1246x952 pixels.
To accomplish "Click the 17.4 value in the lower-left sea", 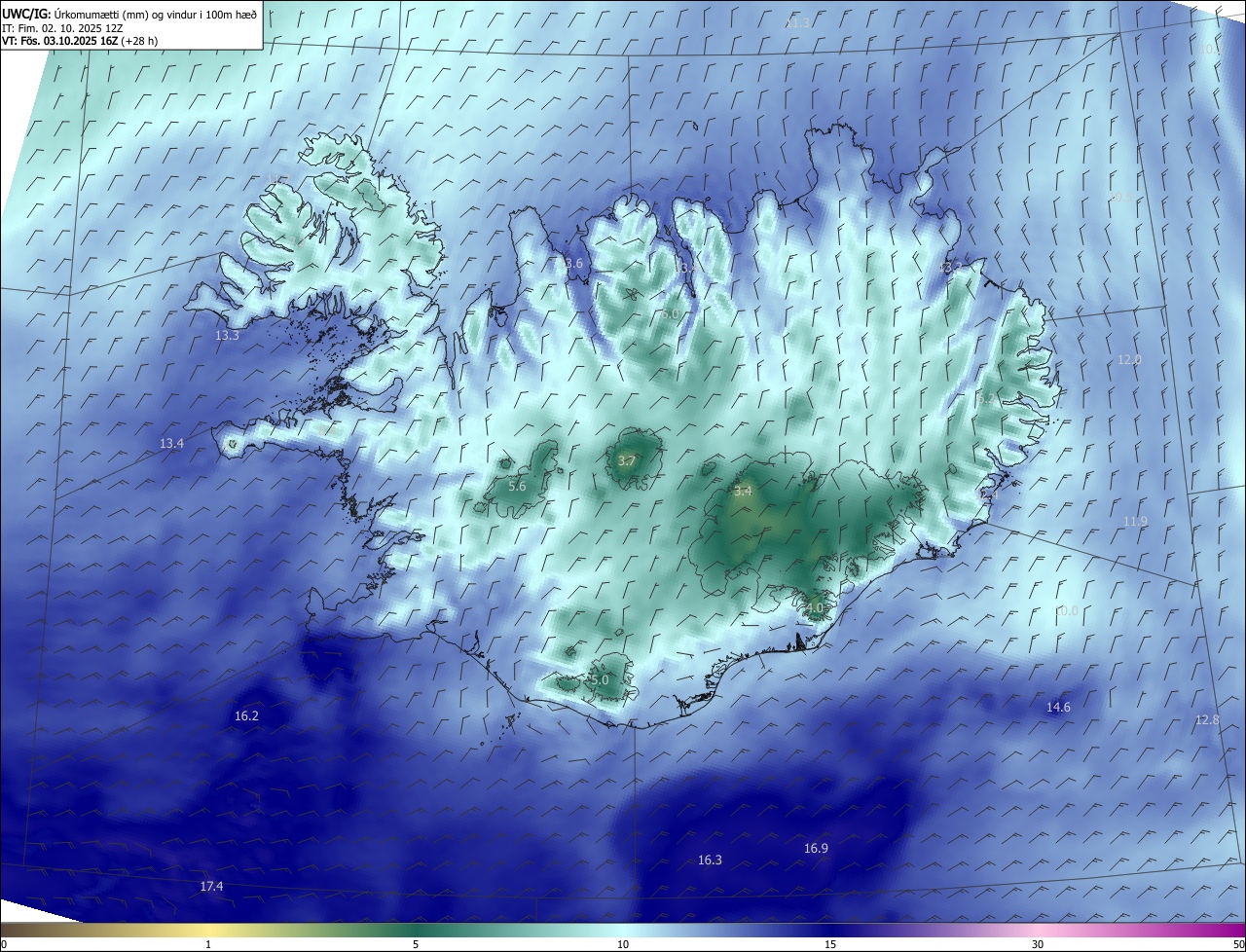I will [x=211, y=886].
